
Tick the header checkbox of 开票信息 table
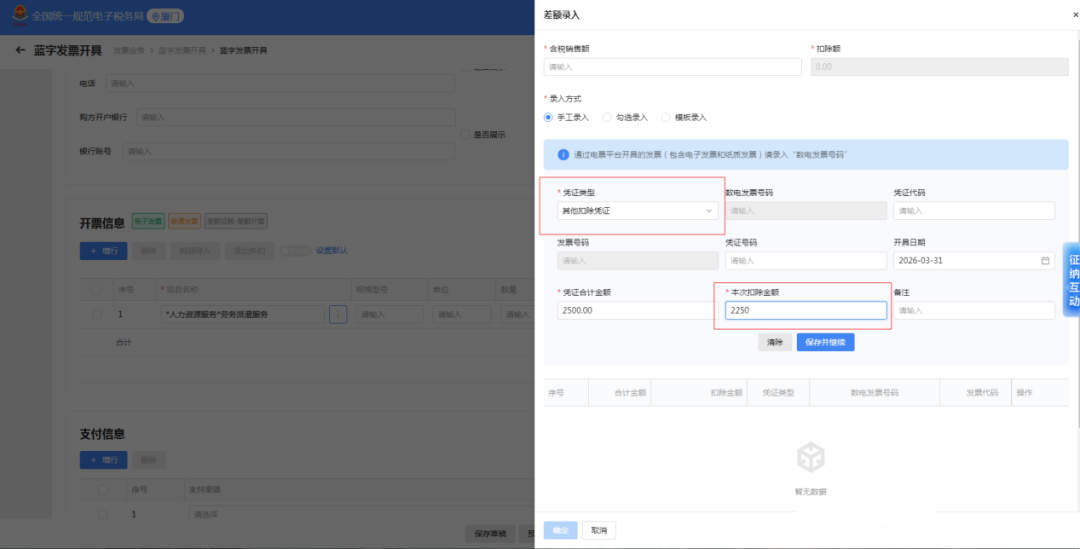[x=96, y=289]
